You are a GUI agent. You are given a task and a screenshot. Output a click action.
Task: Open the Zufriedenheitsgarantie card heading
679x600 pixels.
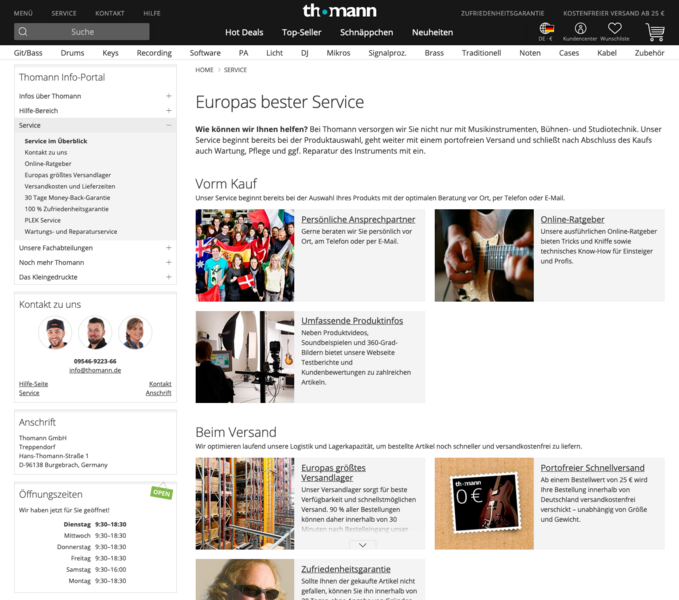pos(346,569)
